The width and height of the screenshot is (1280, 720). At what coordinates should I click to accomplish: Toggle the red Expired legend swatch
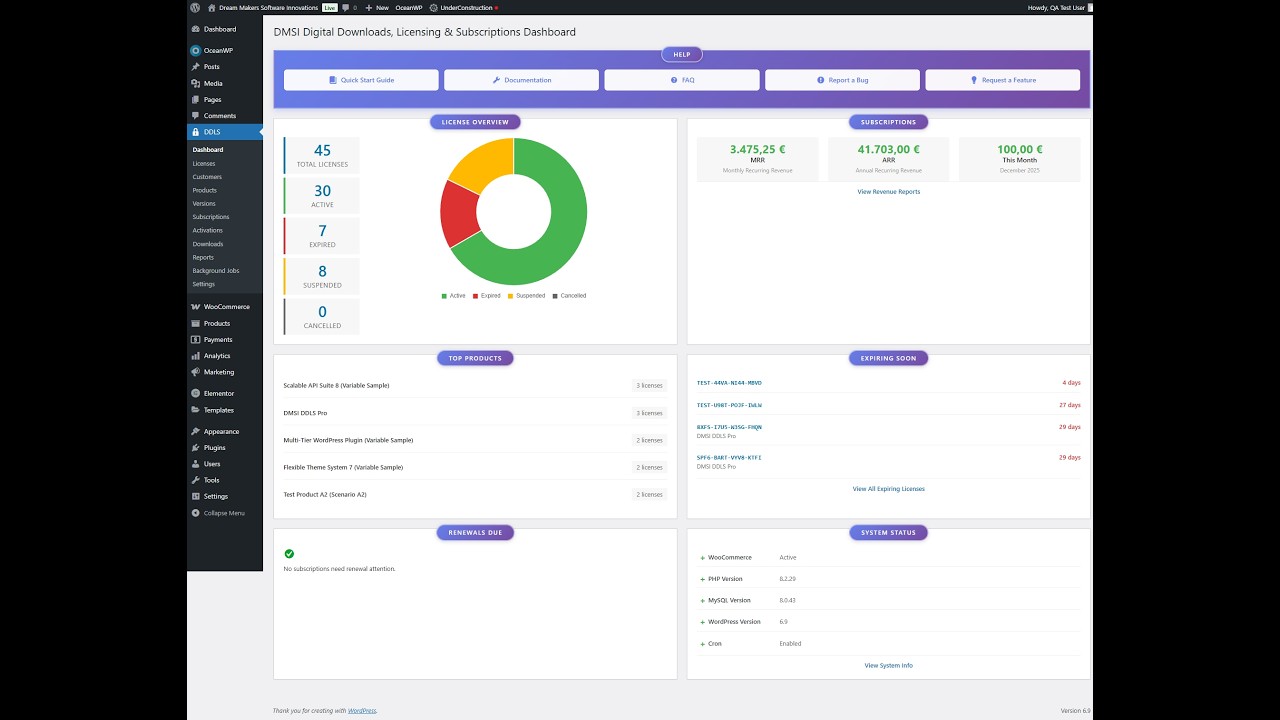coord(476,296)
